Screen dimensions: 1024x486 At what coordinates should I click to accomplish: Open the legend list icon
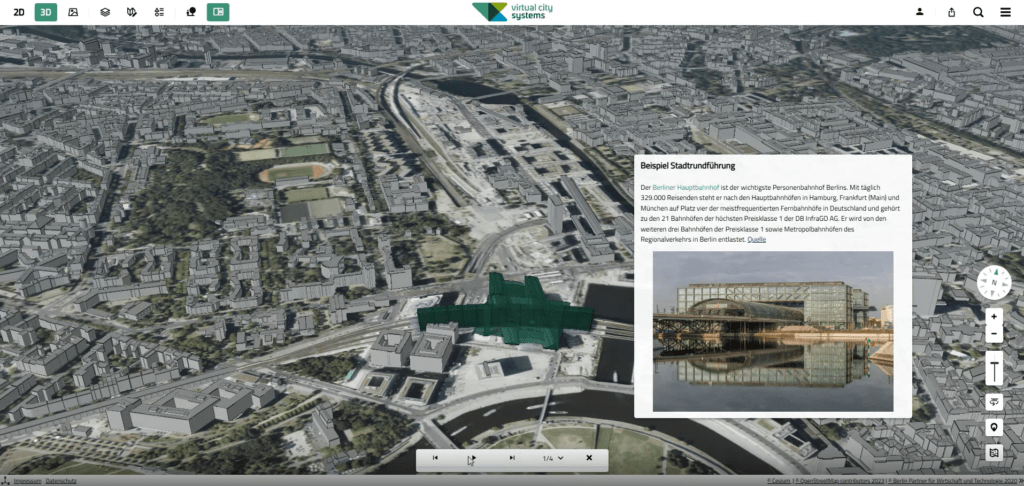tap(159, 12)
